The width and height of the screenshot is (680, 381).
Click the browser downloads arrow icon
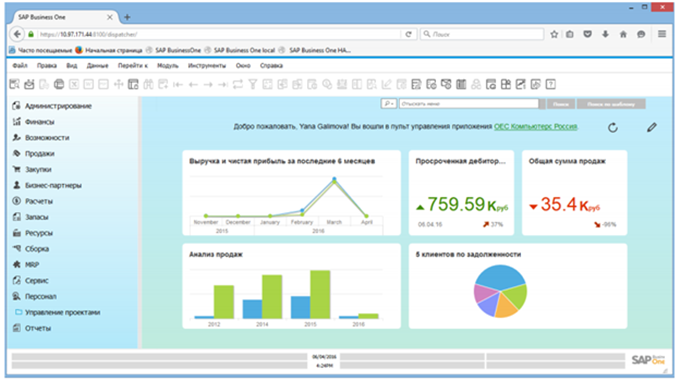point(605,34)
